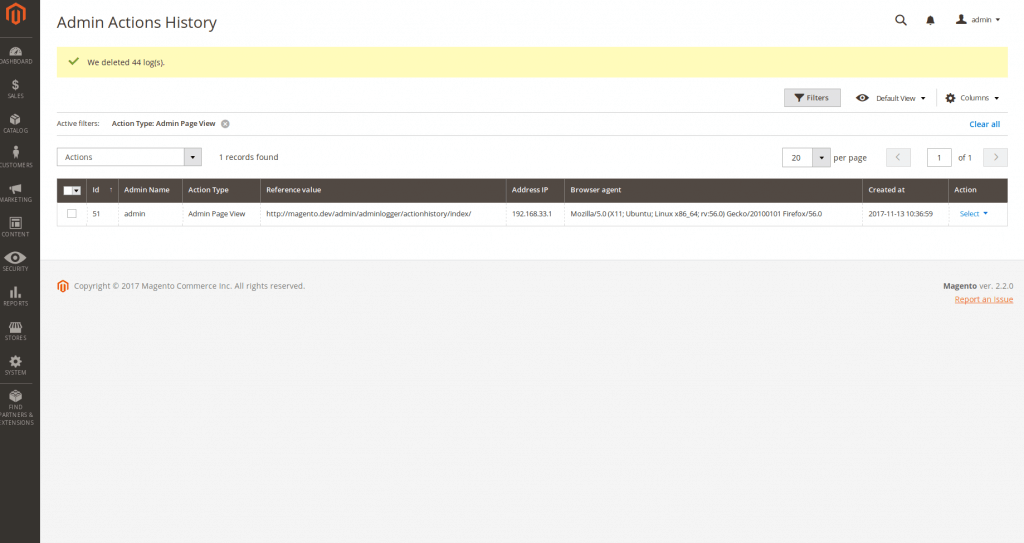
Task: Check the checkbox for row 51
Action: tap(72, 214)
